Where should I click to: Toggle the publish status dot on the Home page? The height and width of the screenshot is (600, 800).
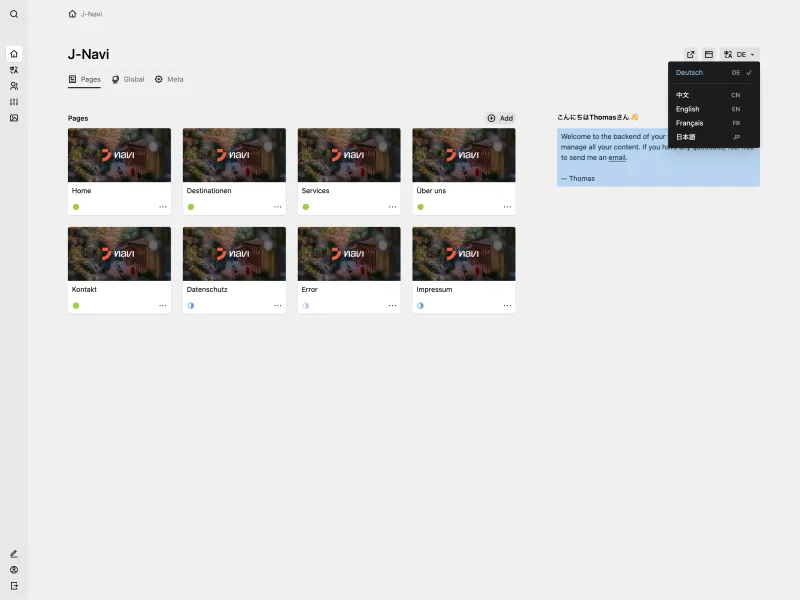click(x=76, y=207)
